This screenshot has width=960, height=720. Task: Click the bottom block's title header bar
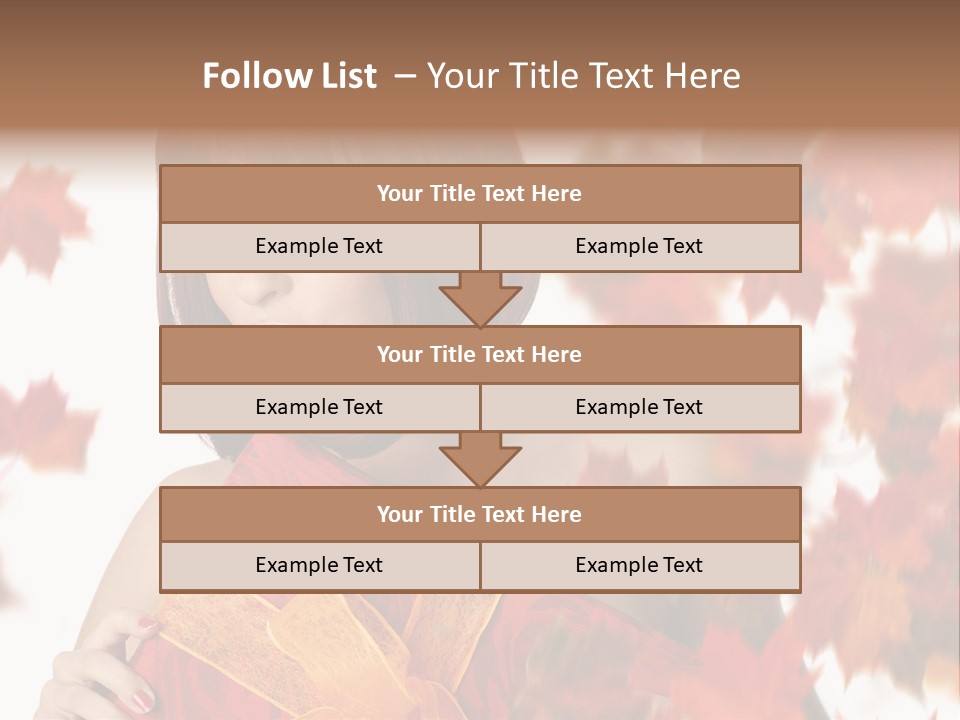[x=479, y=514]
